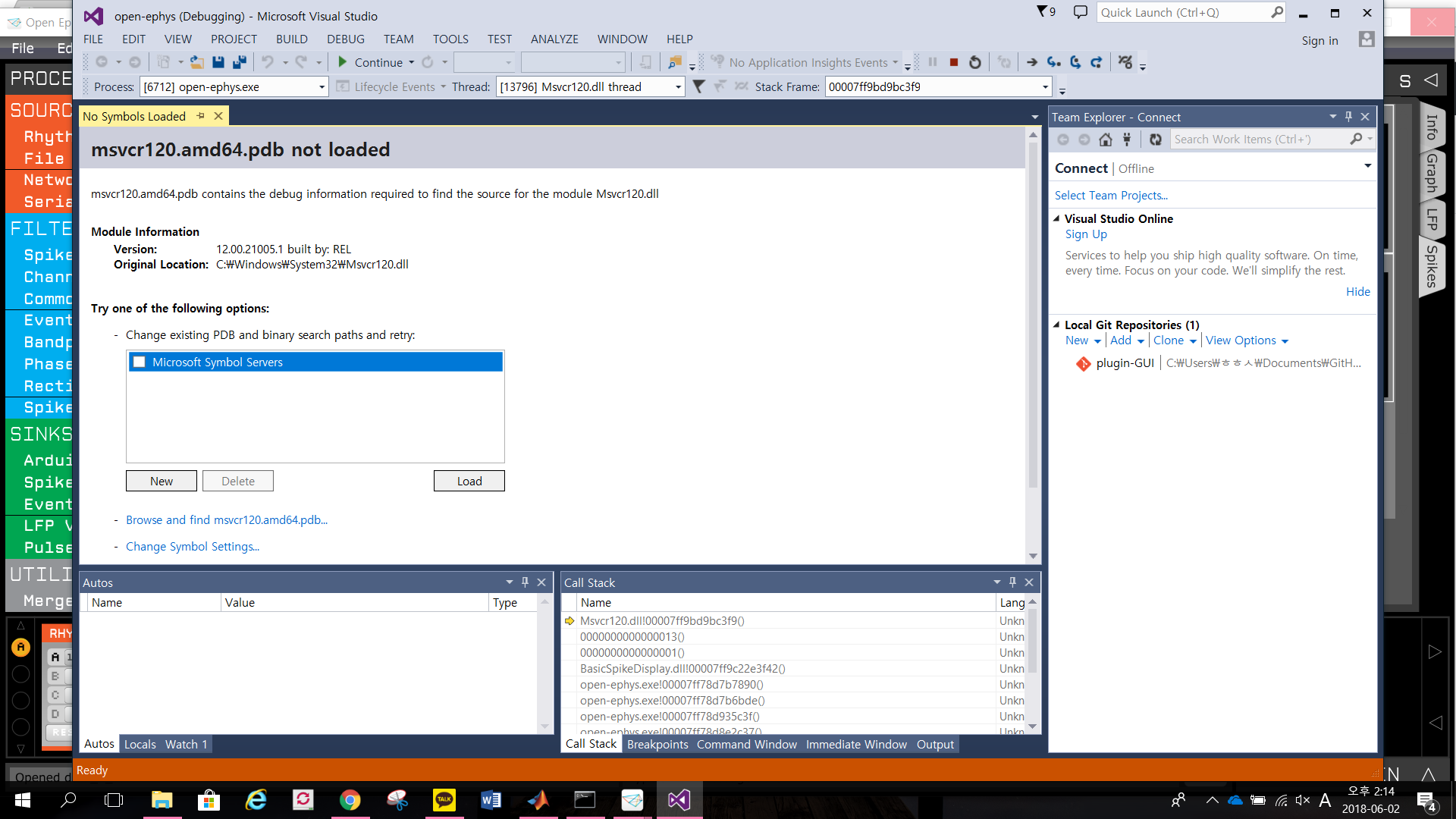
Task: Collapse the Local Git Repositories section
Action: point(1056,325)
